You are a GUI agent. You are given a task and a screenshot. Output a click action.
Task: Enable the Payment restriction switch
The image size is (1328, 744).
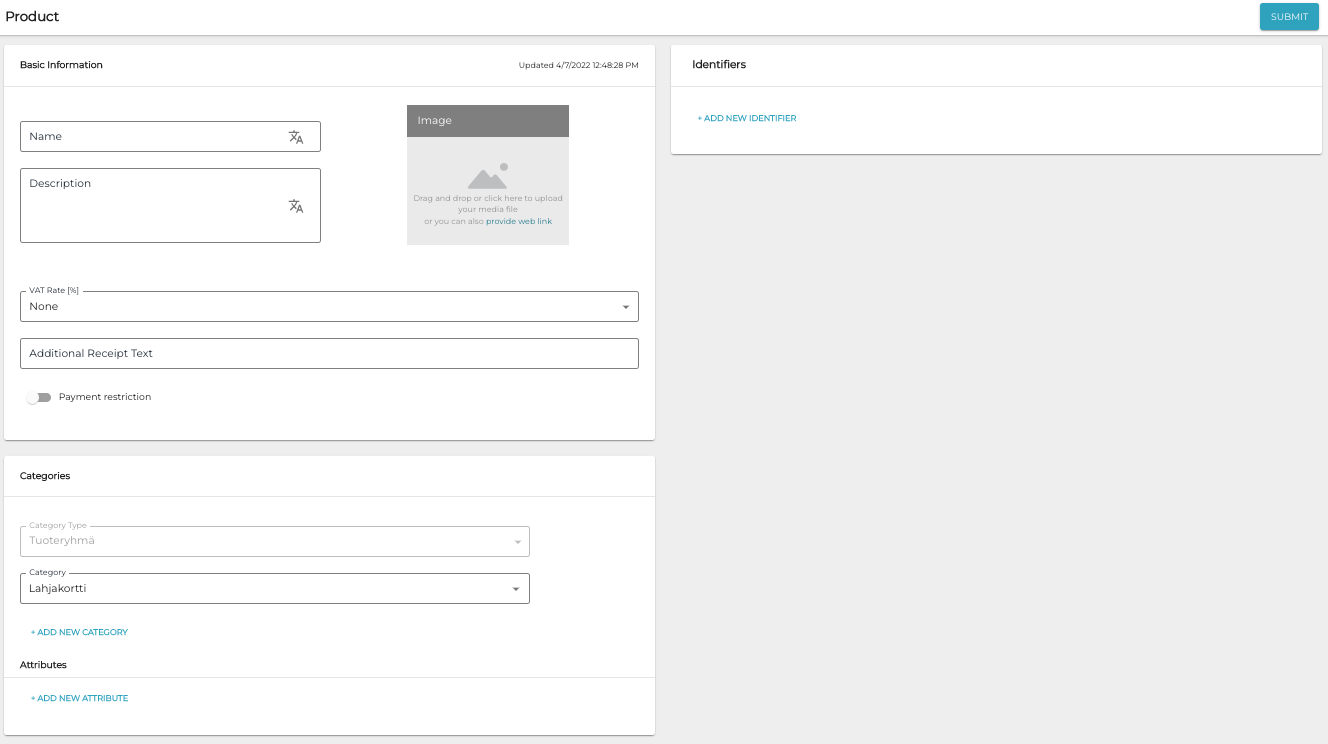click(x=38, y=398)
